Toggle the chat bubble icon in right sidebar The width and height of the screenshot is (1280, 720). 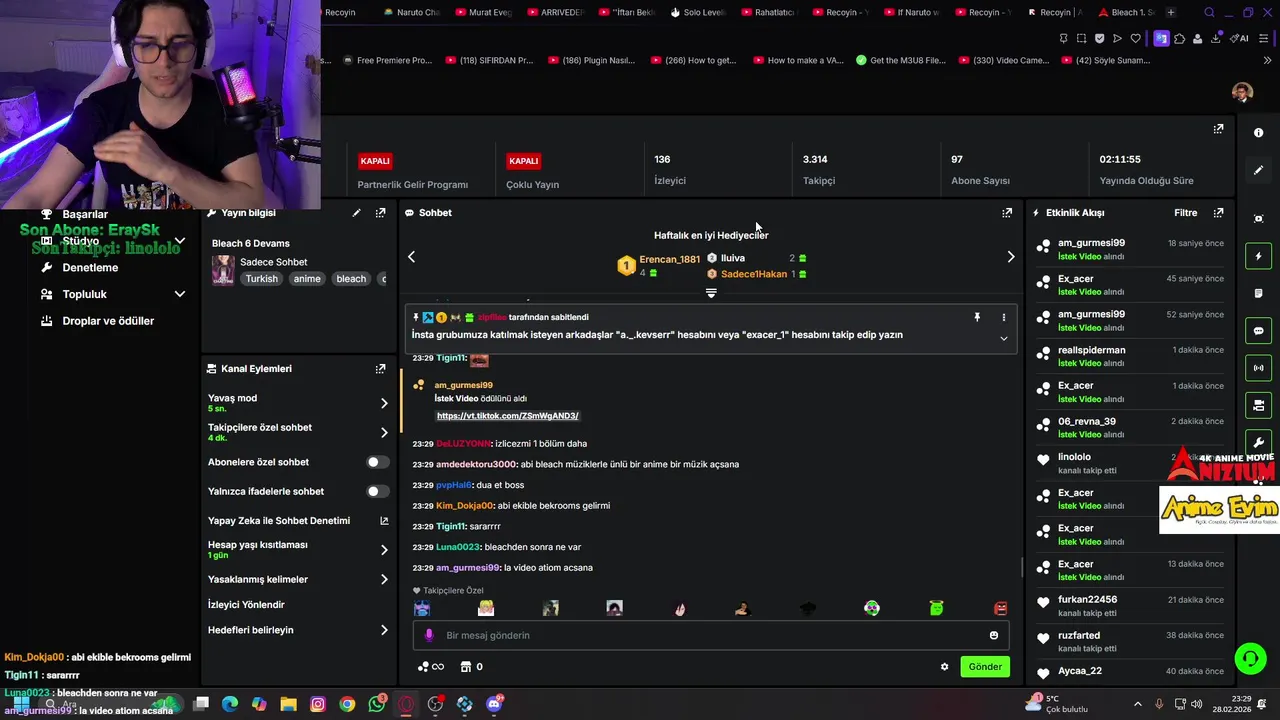click(x=1258, y=331)
